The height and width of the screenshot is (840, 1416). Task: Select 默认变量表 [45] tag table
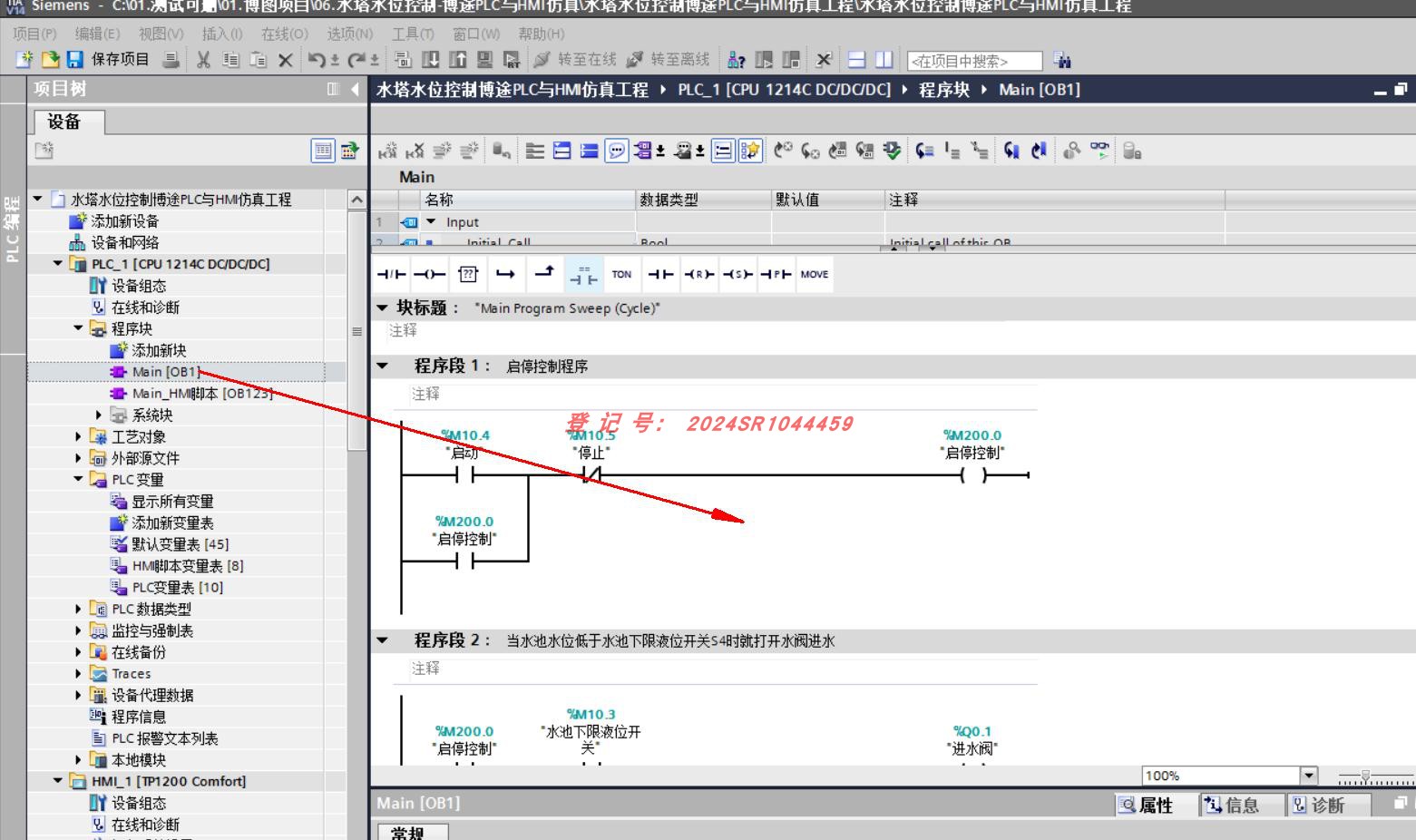click(x=170, y=544)
